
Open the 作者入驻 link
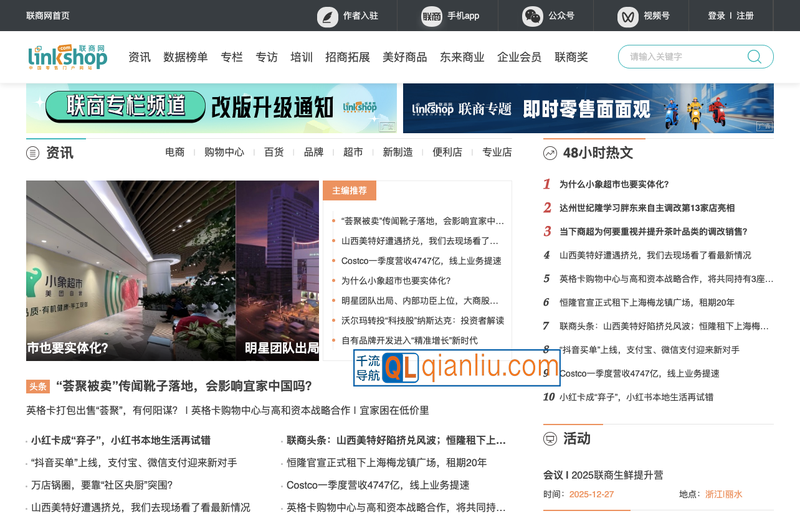click(x=360, y=16)
